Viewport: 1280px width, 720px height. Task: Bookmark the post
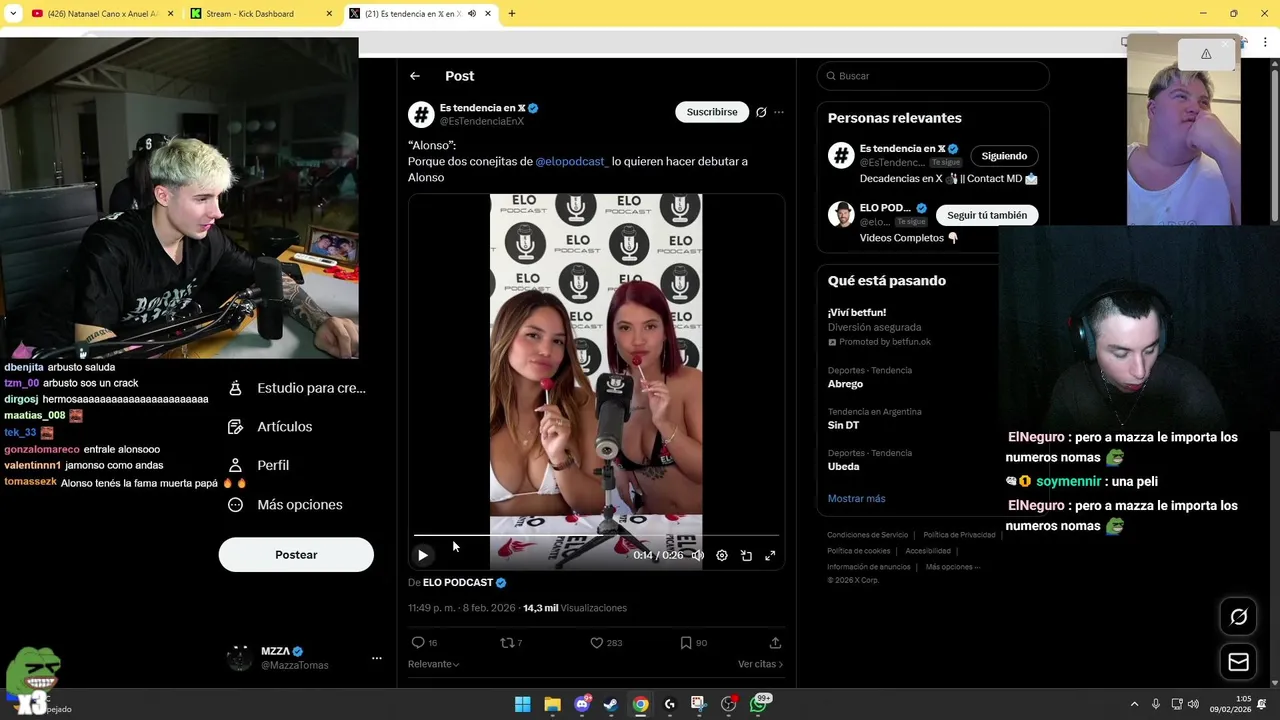686,643
